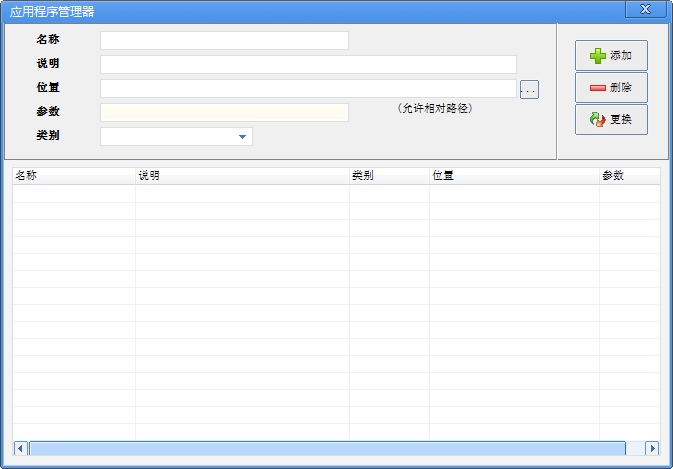Image resolution: width=673 pixels, height=469 pixels.
Task: Click the horizontal scrollbar left arrow
Action: [x=21, y=448]
